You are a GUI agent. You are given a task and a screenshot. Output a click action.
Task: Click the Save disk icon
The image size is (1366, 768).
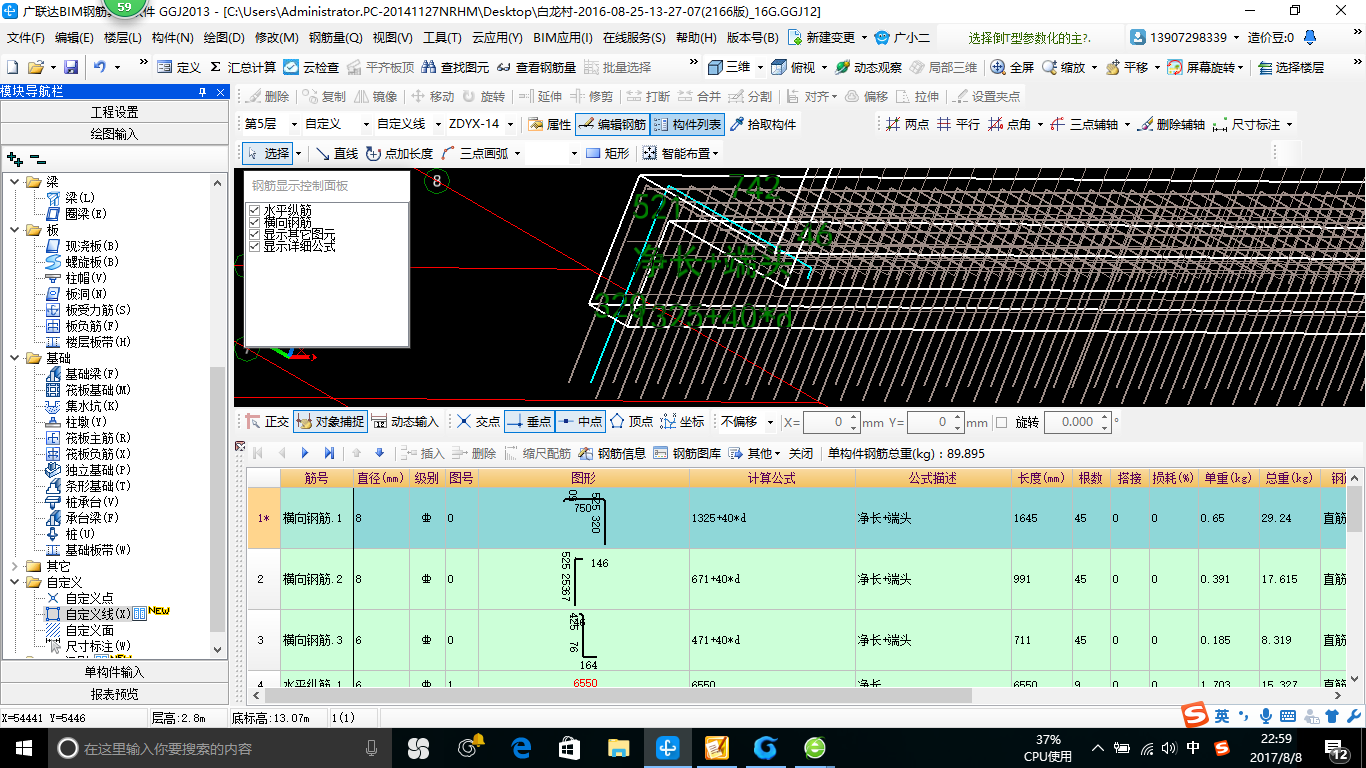[71, 67]
